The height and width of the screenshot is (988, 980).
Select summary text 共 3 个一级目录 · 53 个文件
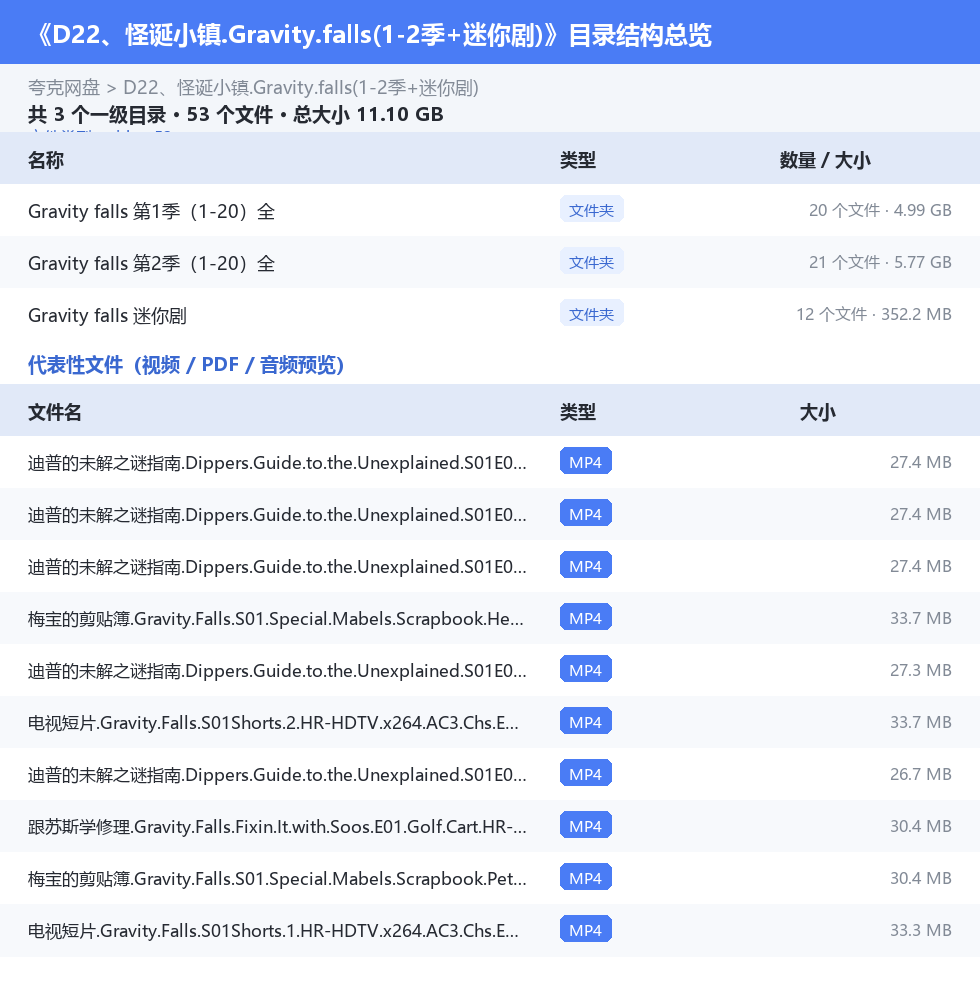[x=151, y=115]
